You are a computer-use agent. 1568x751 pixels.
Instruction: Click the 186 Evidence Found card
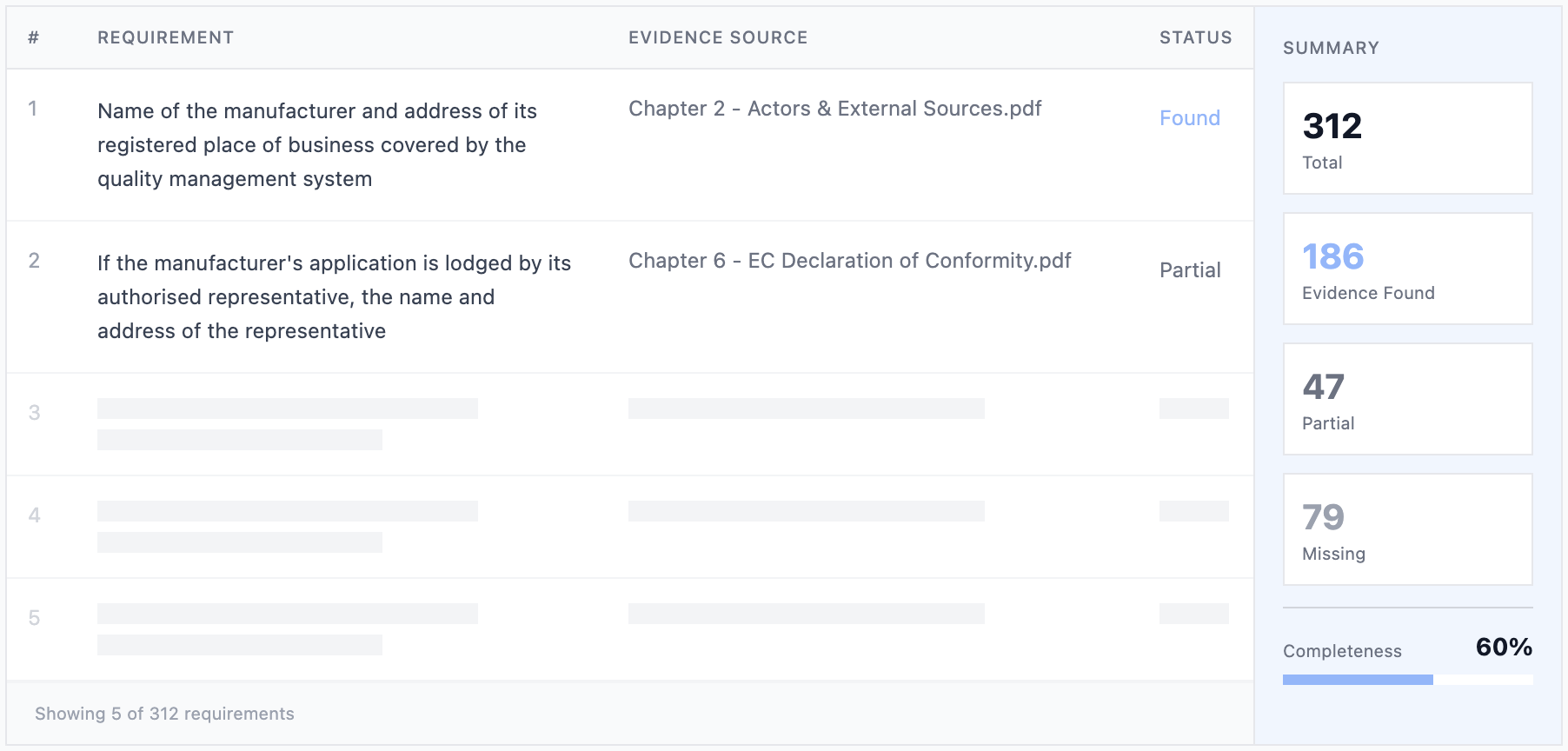click(x=1407, y=269)
